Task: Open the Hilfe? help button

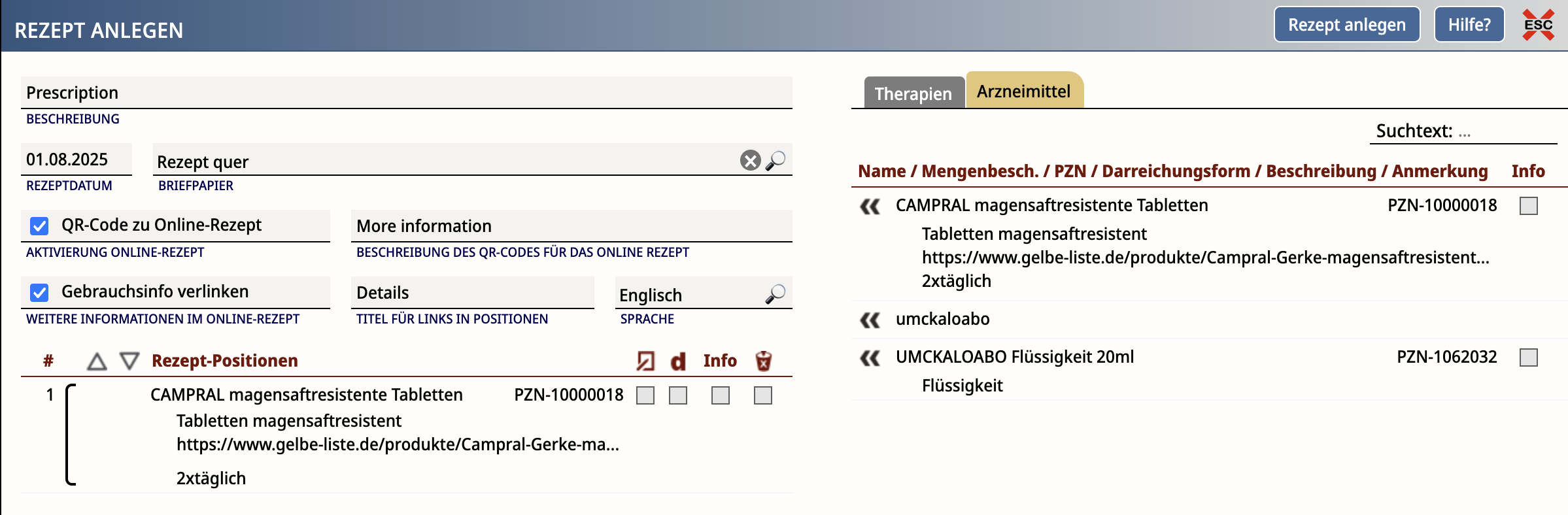Action: pos(1469,25)
